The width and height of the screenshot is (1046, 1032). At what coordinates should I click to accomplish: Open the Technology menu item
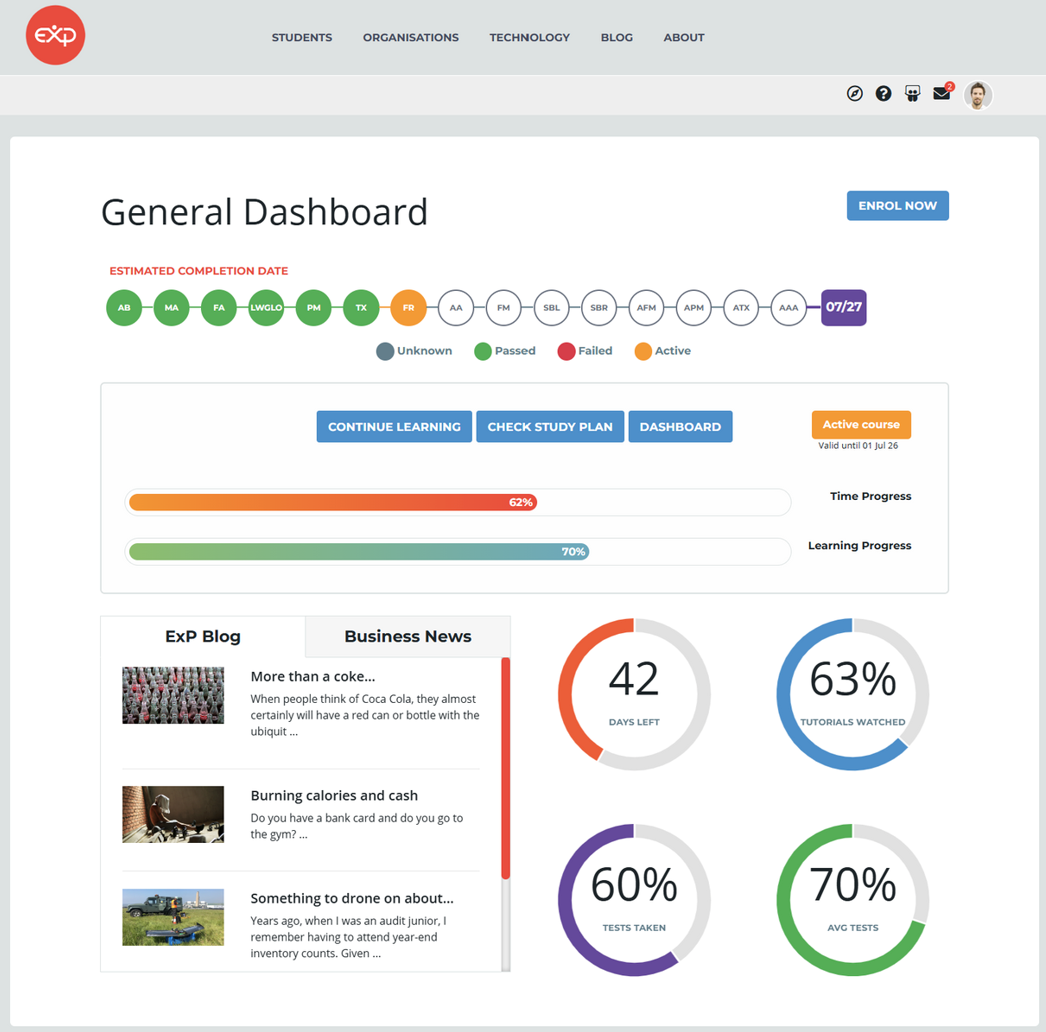pos(529,38)
